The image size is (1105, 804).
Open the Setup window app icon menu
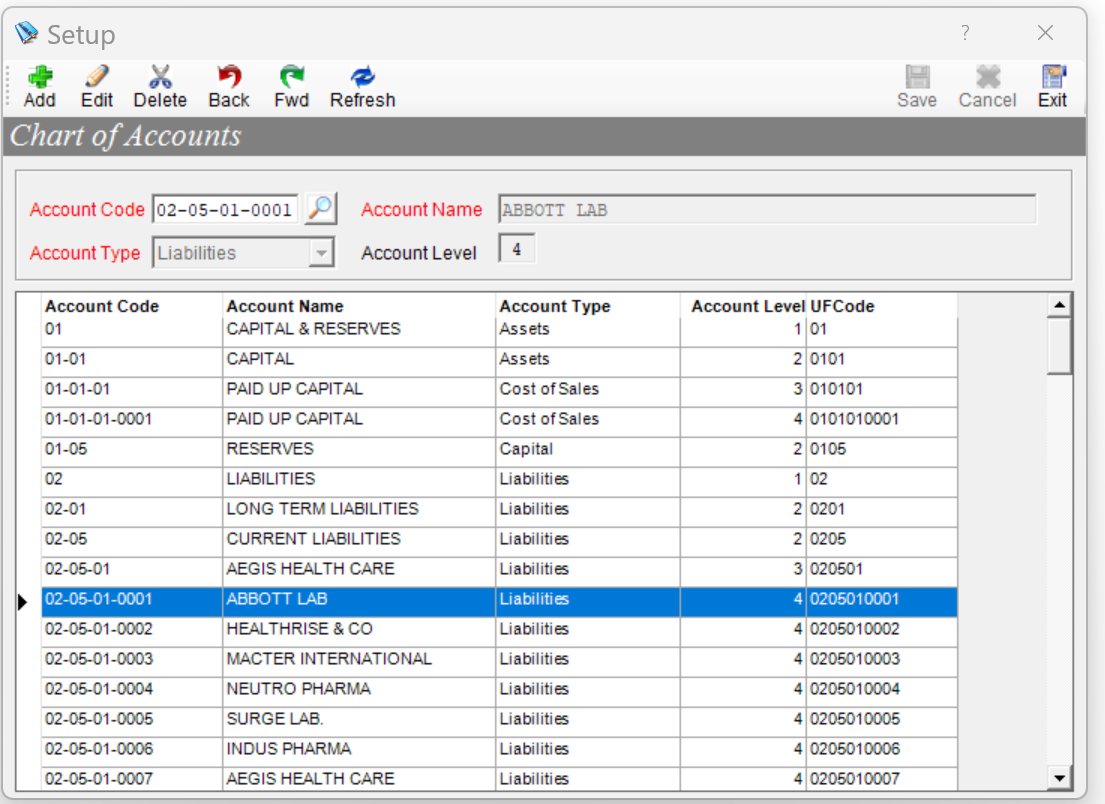(27, 32)
